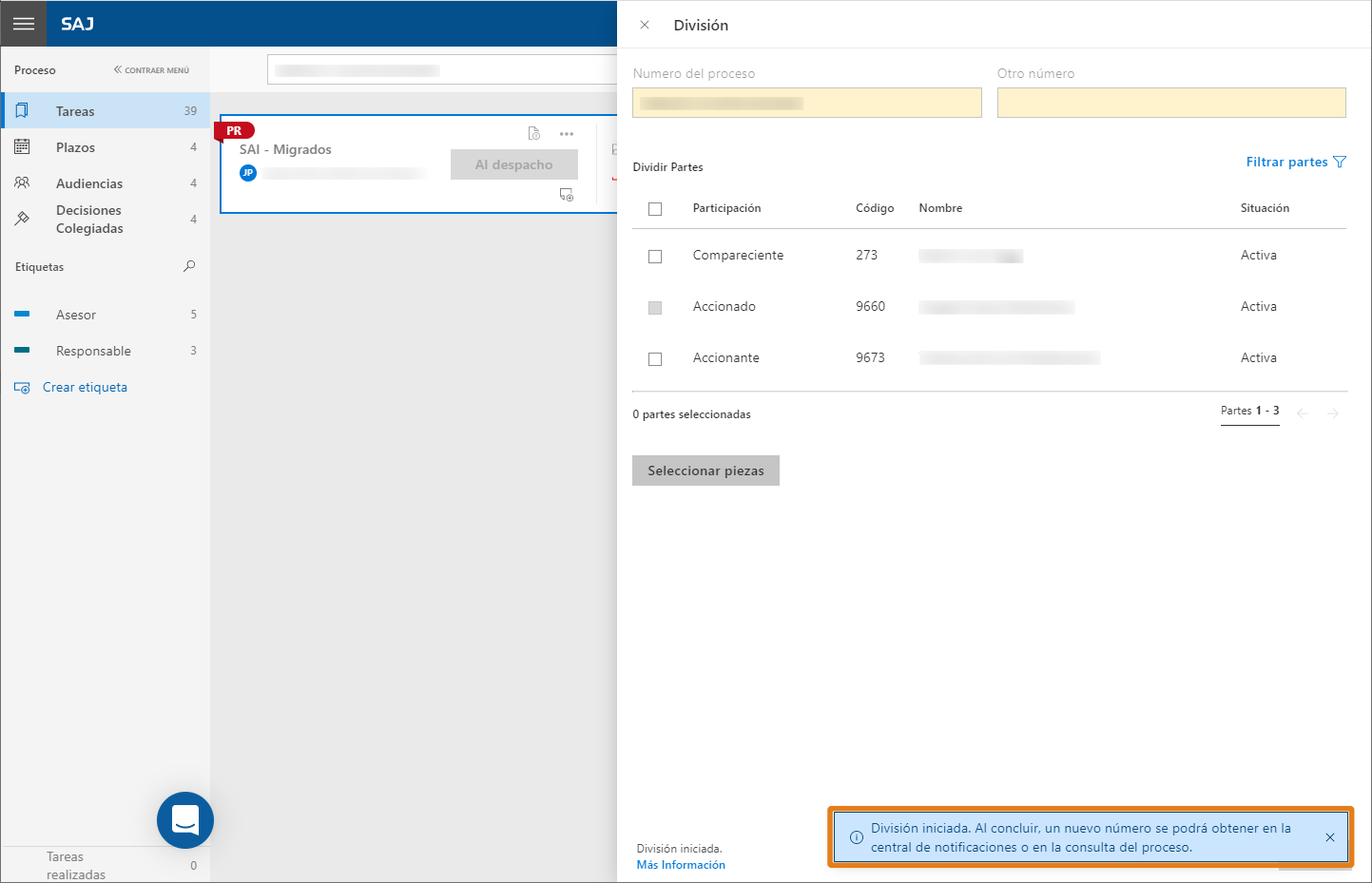1372x883 pixels.
Task: Open the three-dots menu on task card
Action: coord(567,134)
